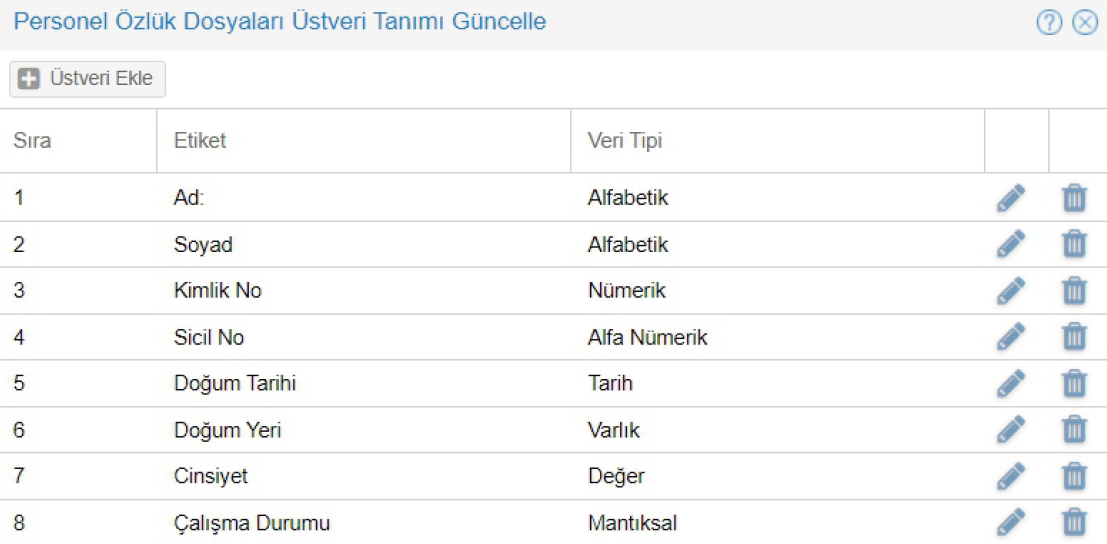Click the Alfa Nümerik type cell
Image resolution: width=1107 pixels, height=544 pixels.
[647, 338]
